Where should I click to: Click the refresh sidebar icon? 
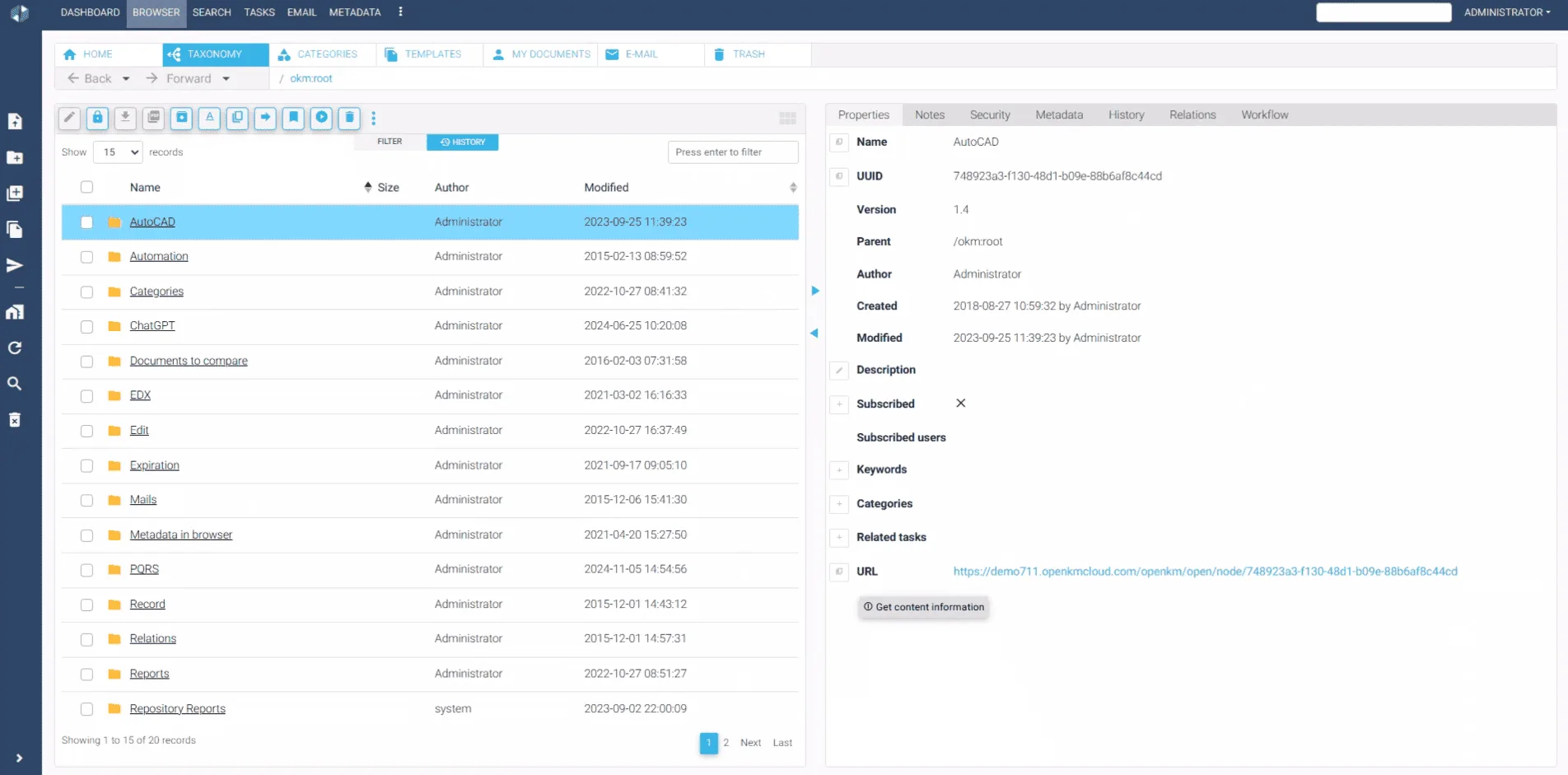(15, 348)
